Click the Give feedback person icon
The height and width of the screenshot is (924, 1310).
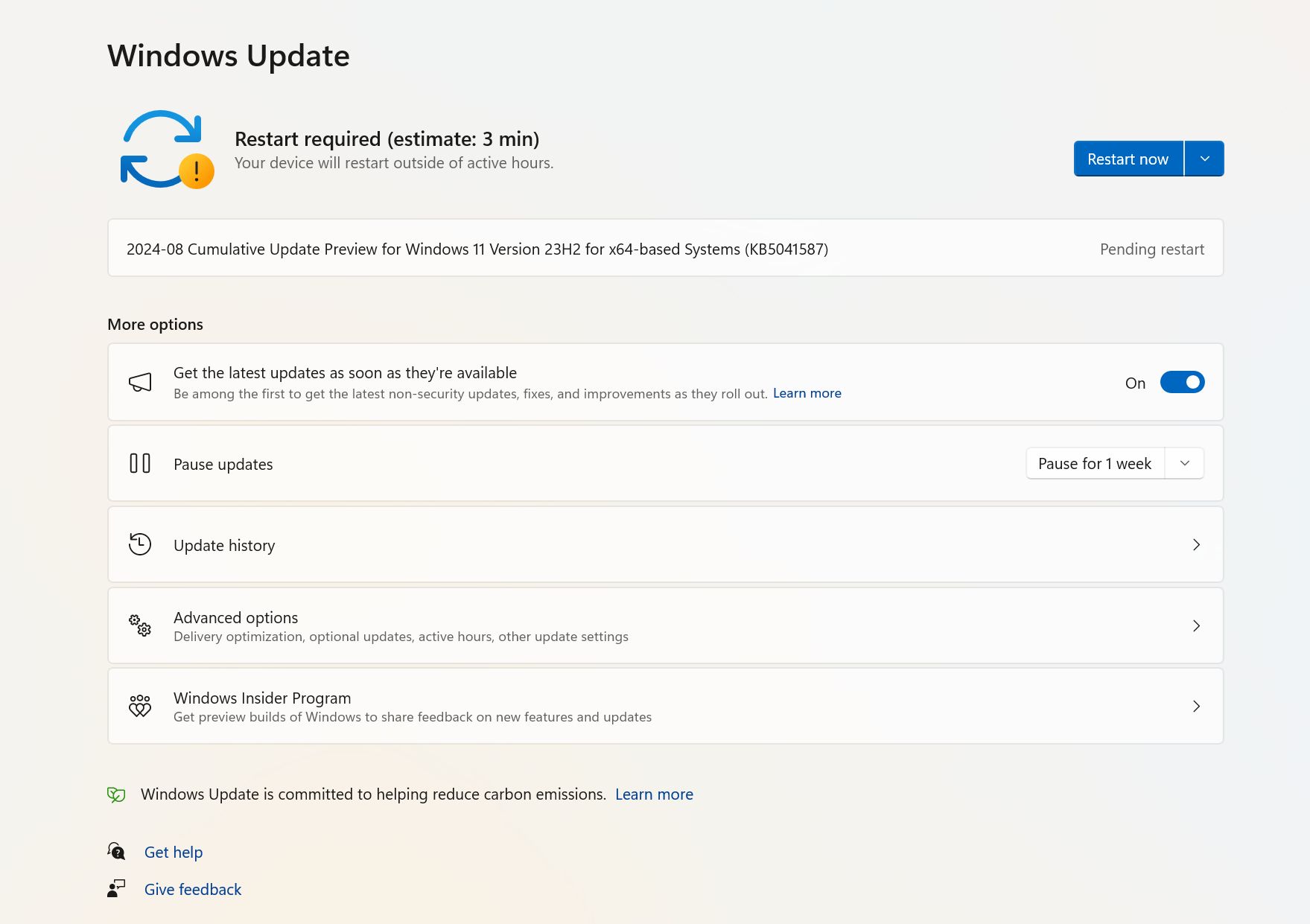(116, 888)
